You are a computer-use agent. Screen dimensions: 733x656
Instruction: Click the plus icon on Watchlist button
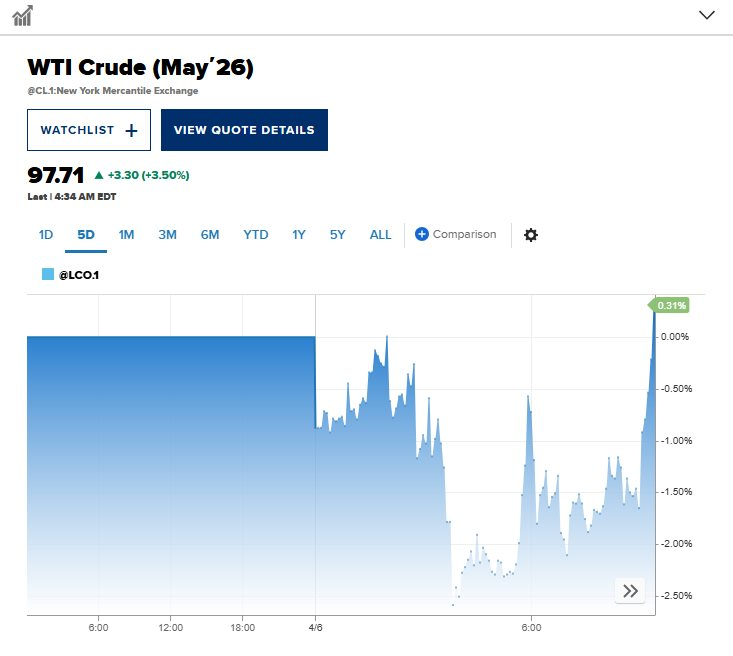[x=131, y=130]
